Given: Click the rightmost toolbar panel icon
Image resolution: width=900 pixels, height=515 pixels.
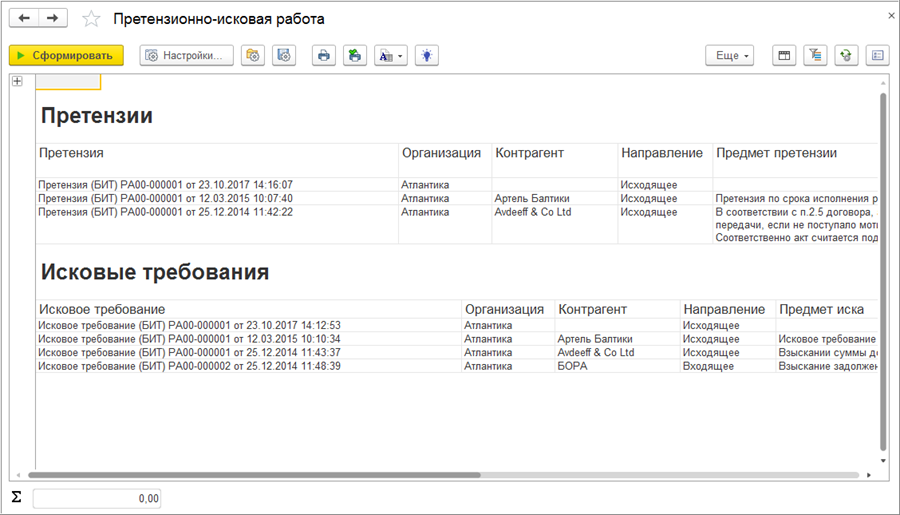Looking at the screenshot, I should coord(877,56).
